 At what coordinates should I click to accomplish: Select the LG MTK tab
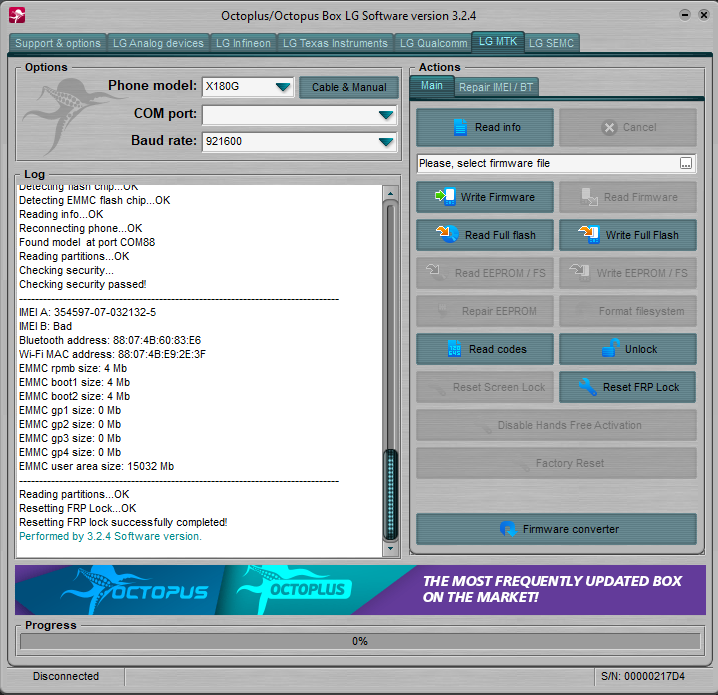498,42
